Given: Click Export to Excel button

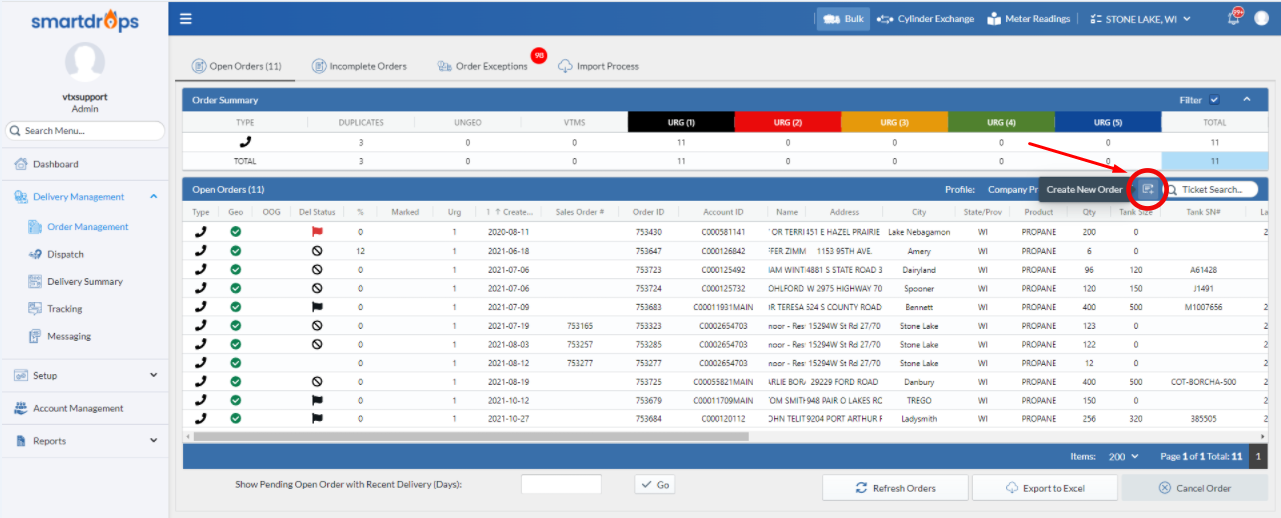Looking at the screenshot, I should [x=1044, y=488].
